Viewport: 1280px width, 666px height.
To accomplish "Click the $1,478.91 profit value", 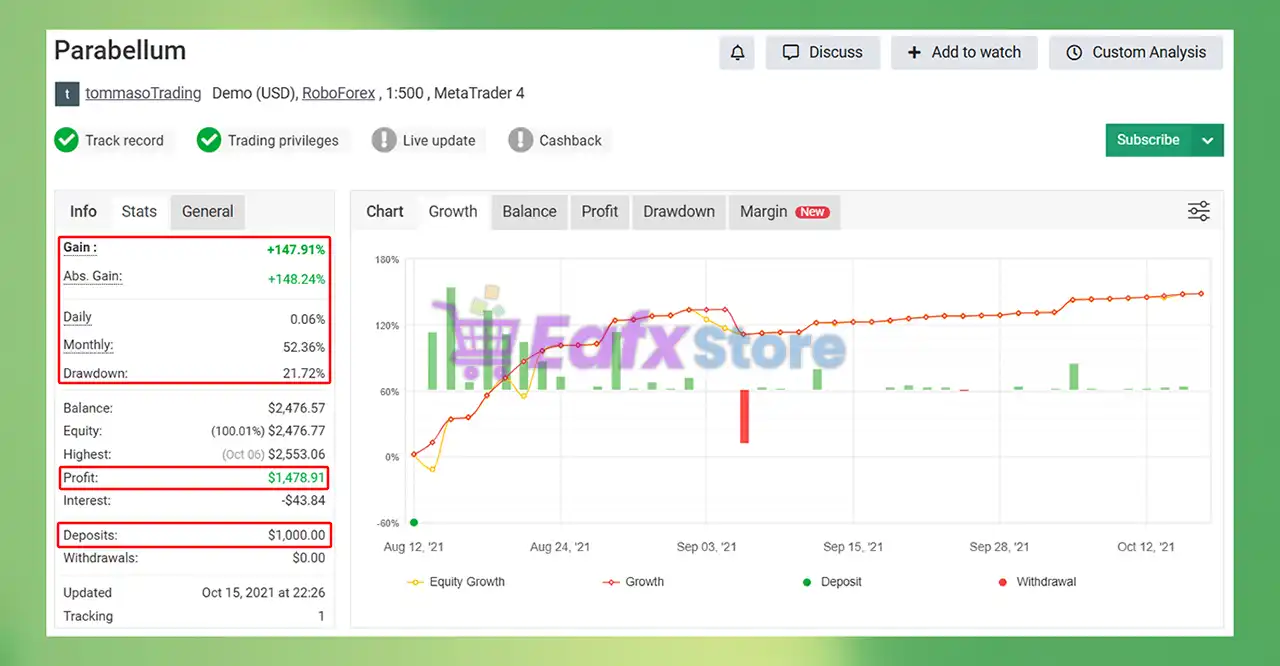I will coord(296,478).
